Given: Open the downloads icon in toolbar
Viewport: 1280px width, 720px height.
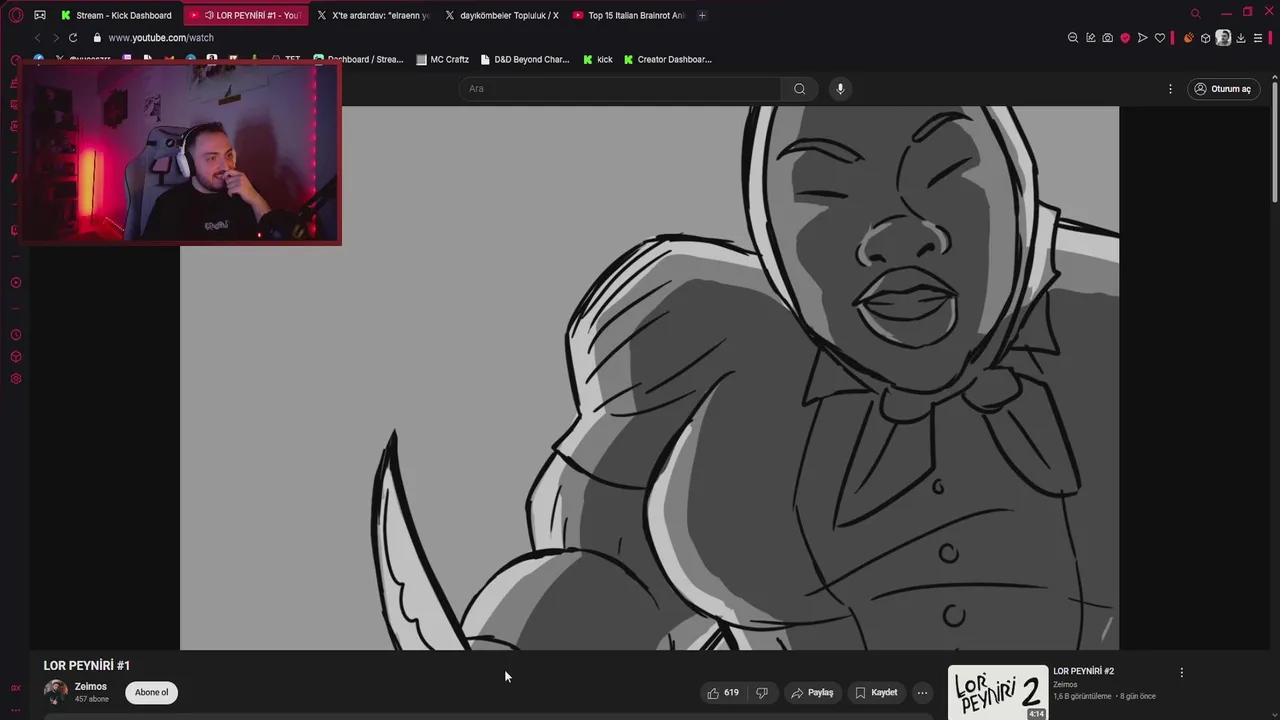Looking at the screenshot, I should 1241,38.
